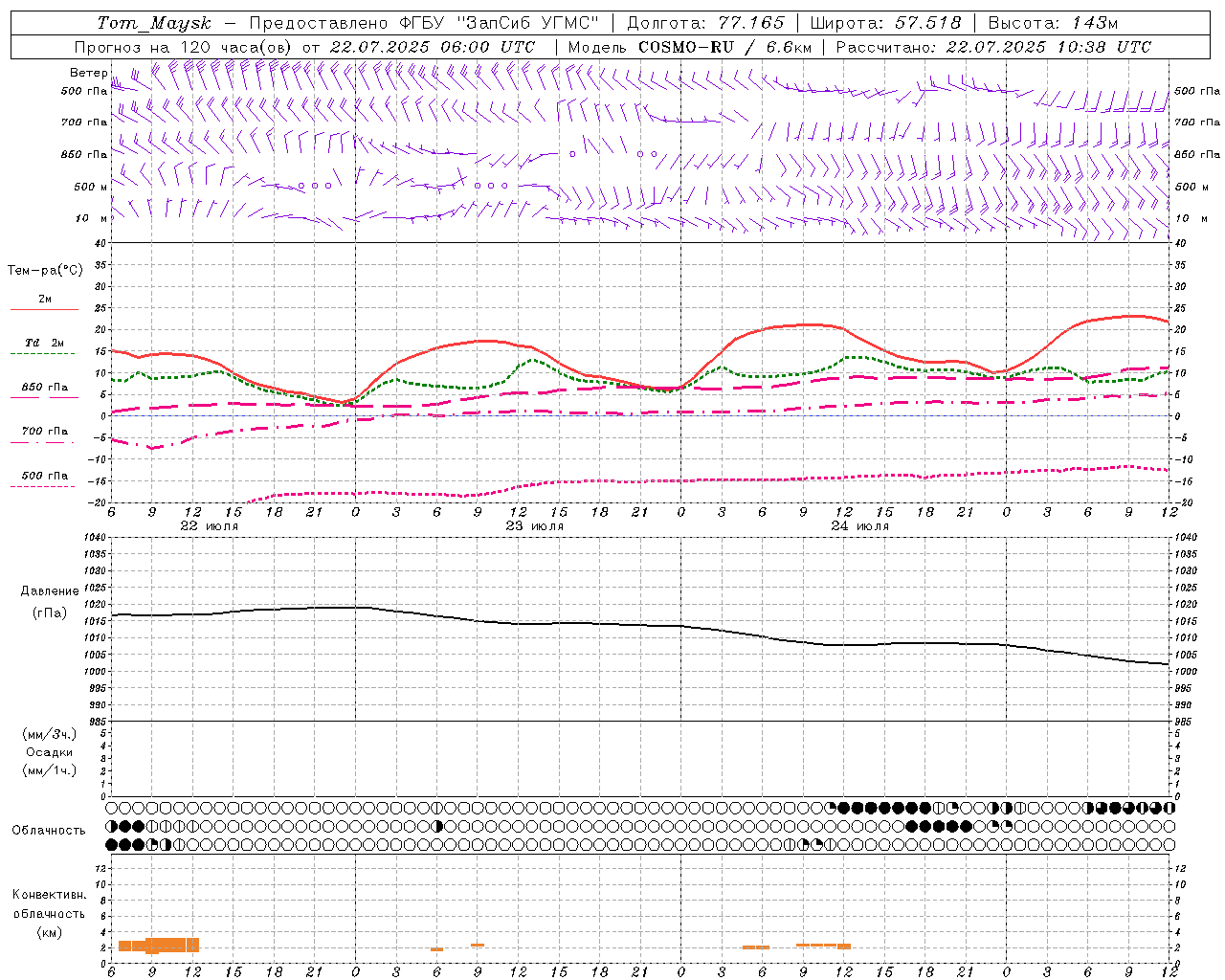1225x980 pixels.
Task: Click the 24 июля date label
Action: click(x=860, y=526)
